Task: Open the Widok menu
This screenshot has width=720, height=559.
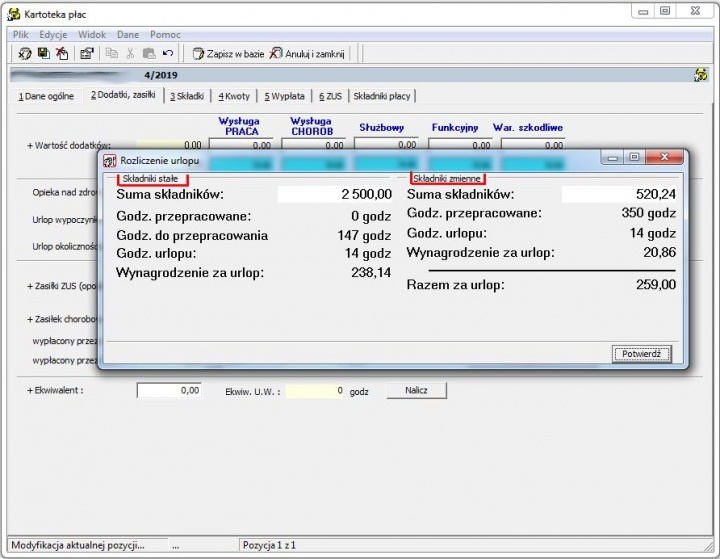Action: coord(92,34)
